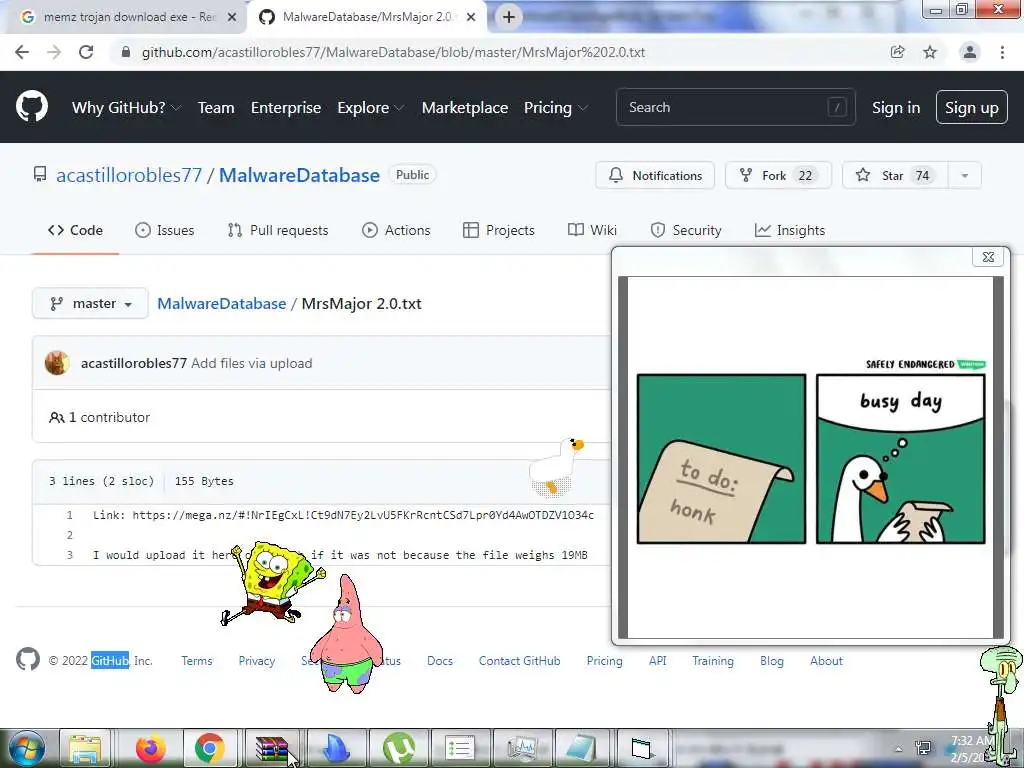The image size is (1024, 768).
Task: Close the goose comic popup window
Action: point(988,257)
